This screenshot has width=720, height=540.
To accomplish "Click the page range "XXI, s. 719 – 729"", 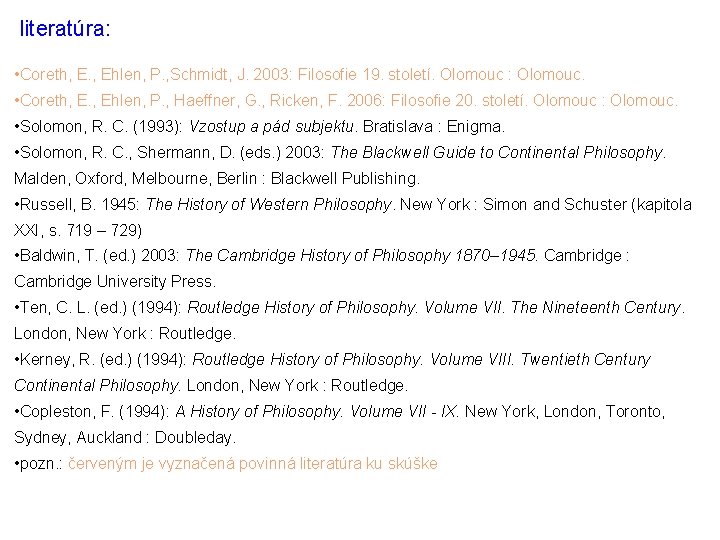I will [78, 230].
